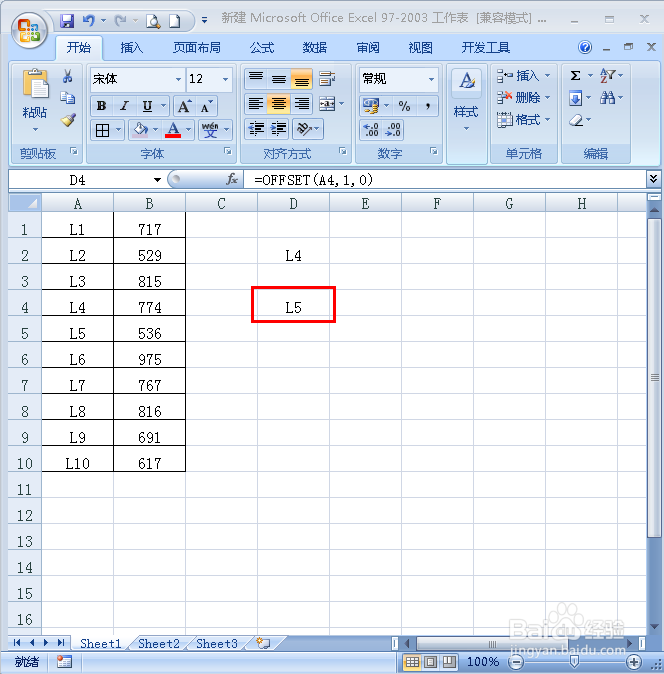Apply fill color paint bucket

(x=140, y=130)
